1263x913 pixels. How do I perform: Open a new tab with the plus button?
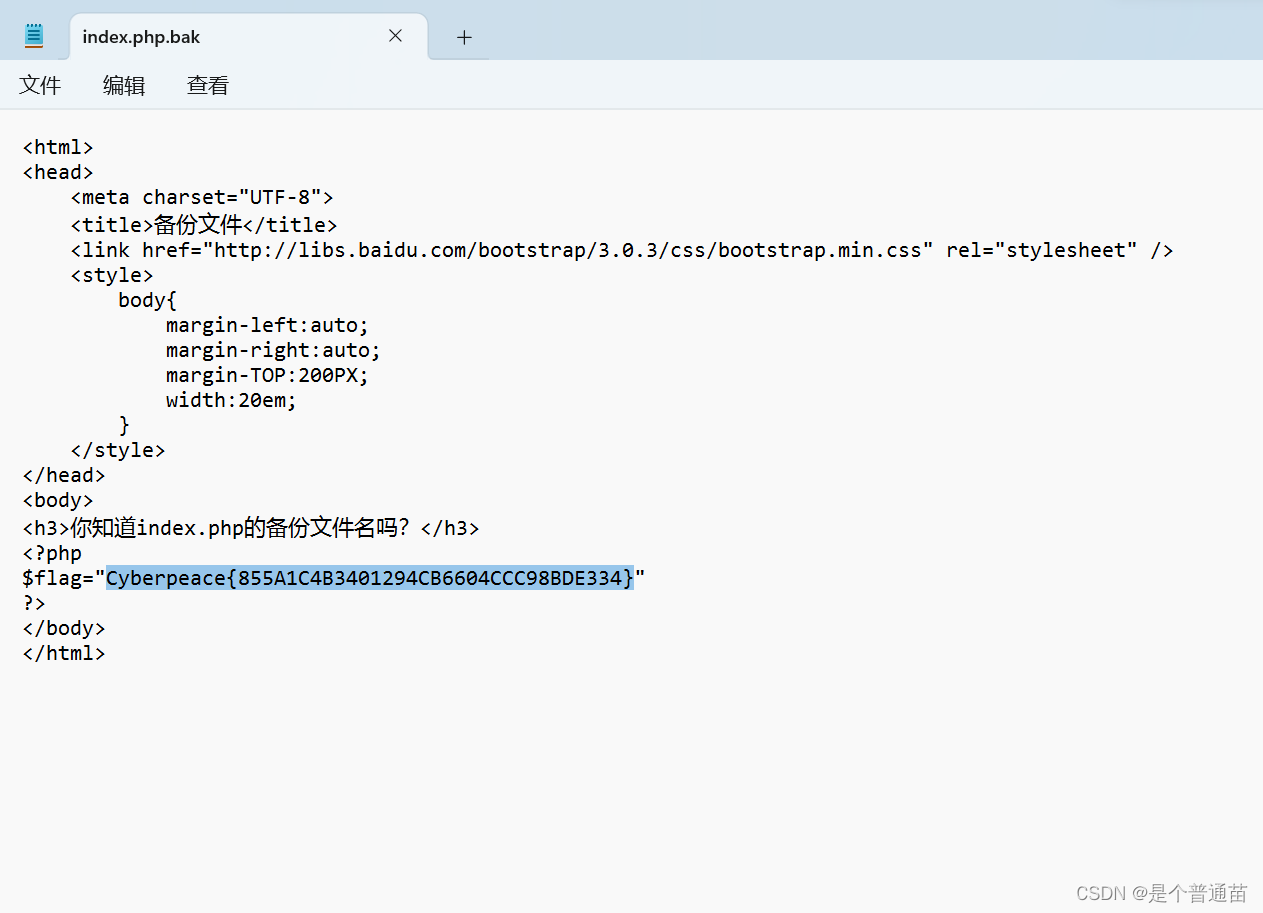pos(463,37)
